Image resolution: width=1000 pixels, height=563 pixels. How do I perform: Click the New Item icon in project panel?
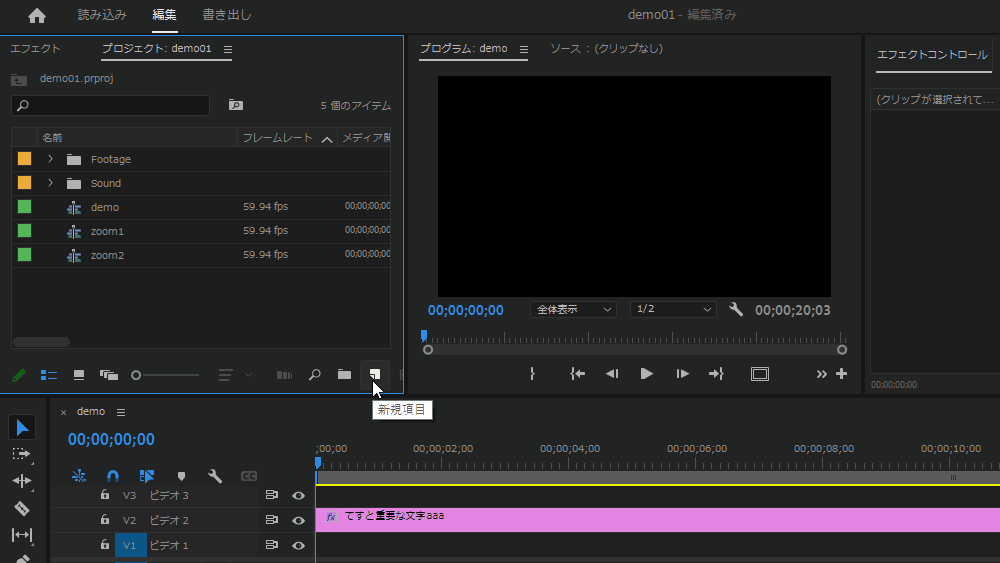coord(375,374)
